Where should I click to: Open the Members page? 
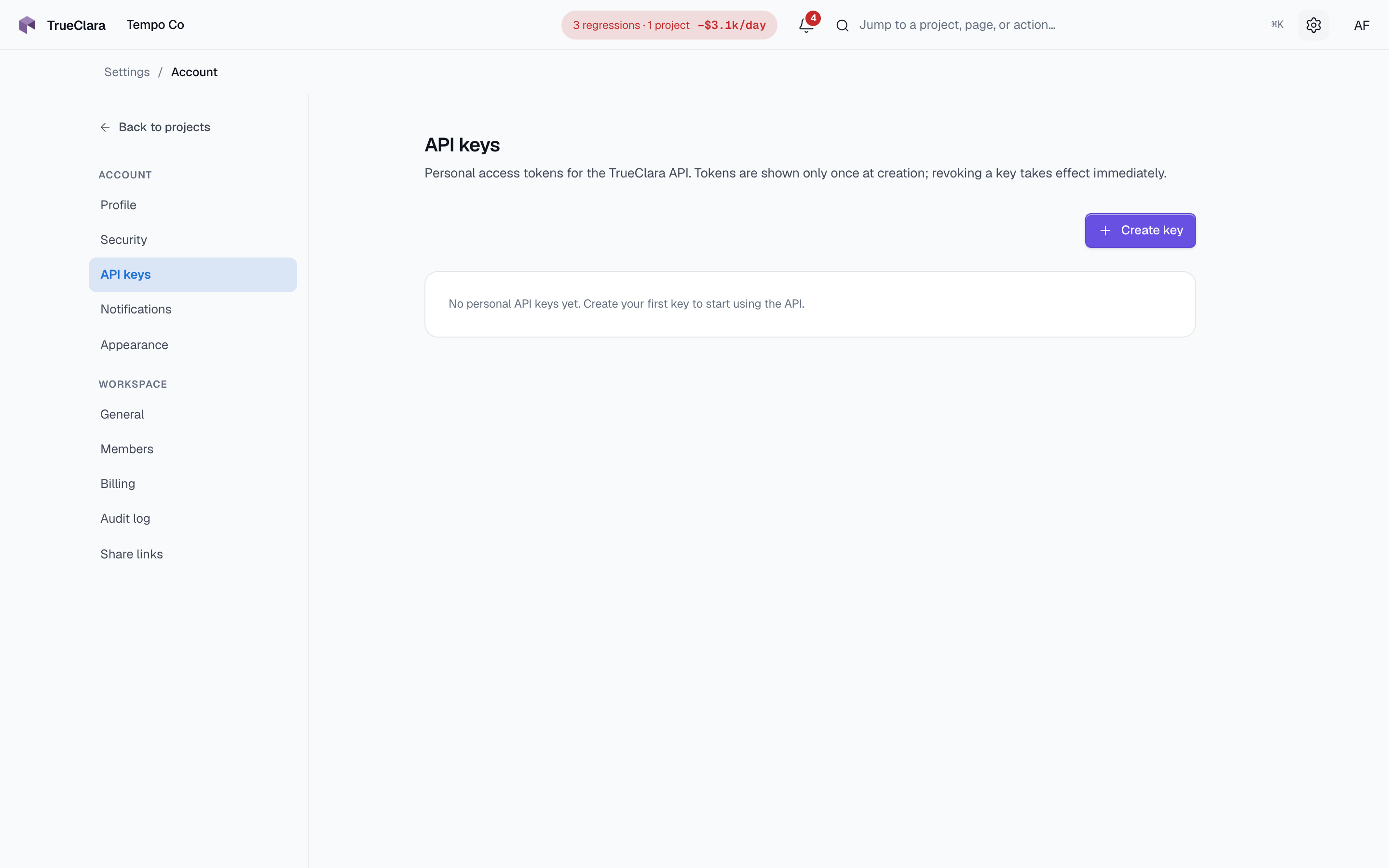(192, 449)
